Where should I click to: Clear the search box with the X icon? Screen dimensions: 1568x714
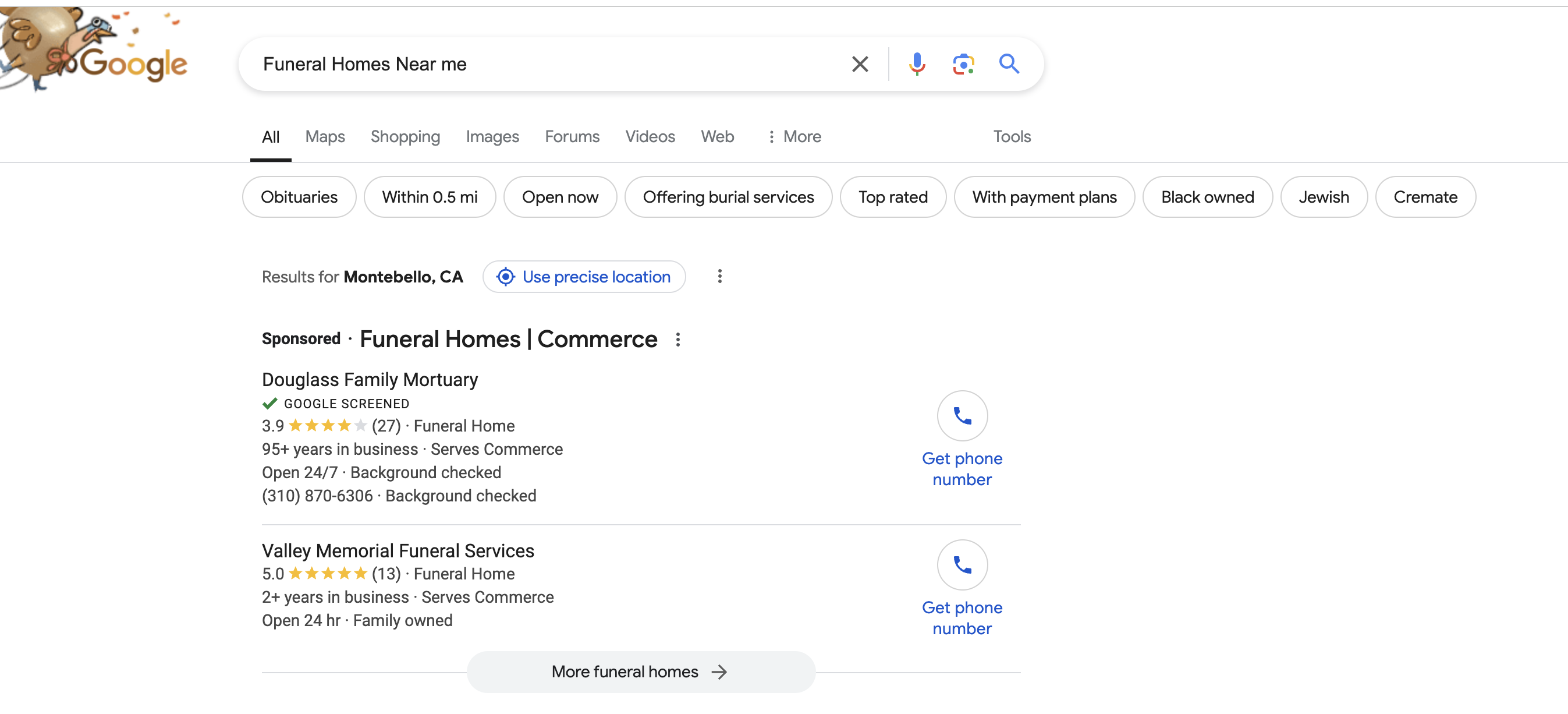[x=860, y=64]
